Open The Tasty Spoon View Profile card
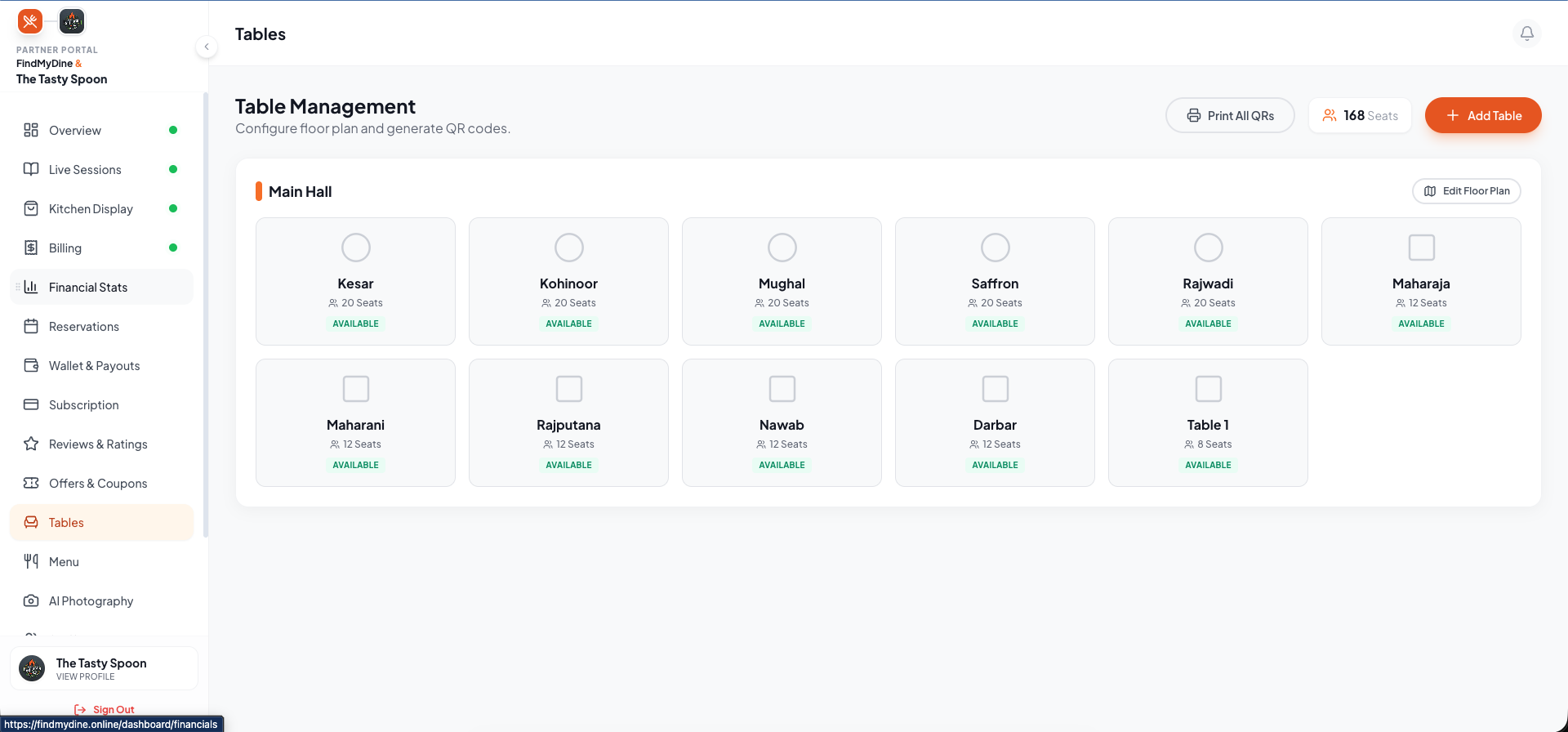Viewport: 1568px width, 732px height. click(104, 668)
